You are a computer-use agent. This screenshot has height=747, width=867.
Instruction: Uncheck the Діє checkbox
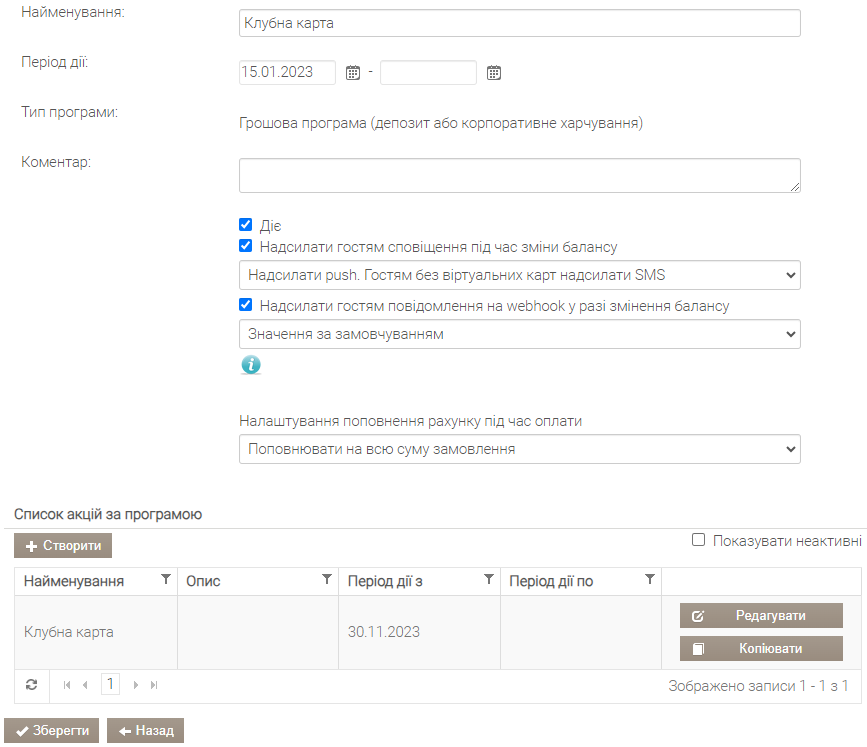246,224
